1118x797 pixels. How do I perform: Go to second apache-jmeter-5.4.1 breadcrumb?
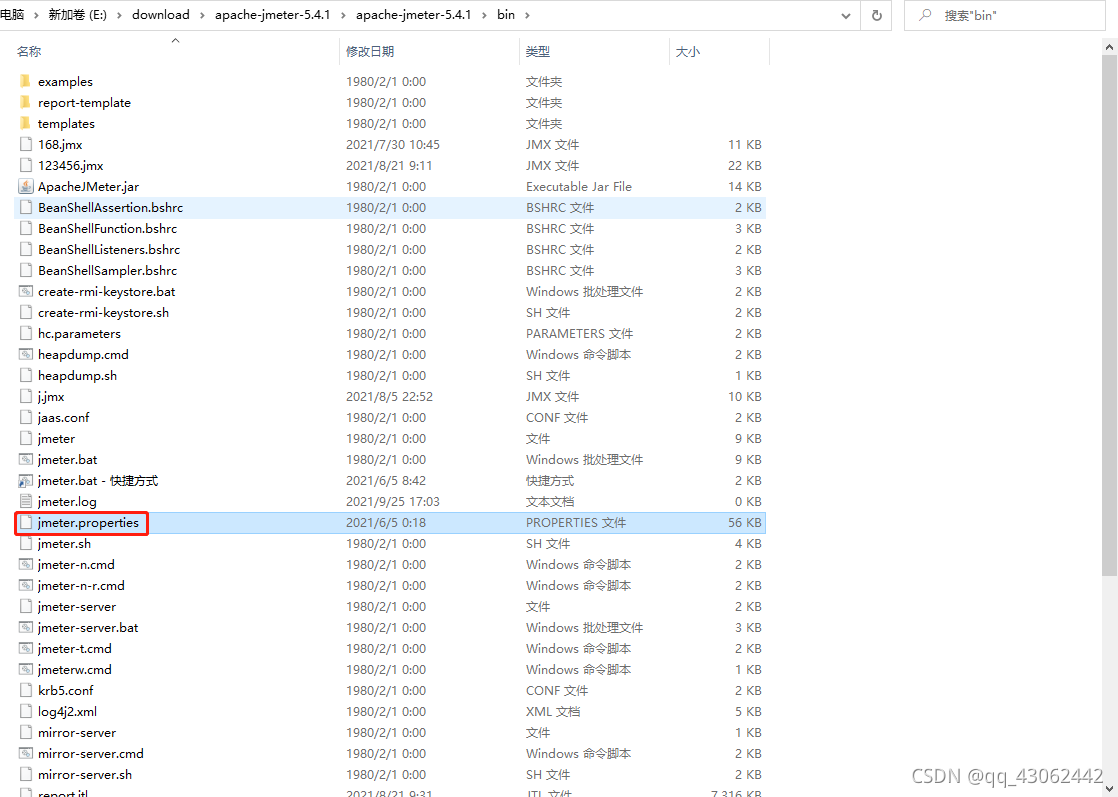(x=414, y=15)
